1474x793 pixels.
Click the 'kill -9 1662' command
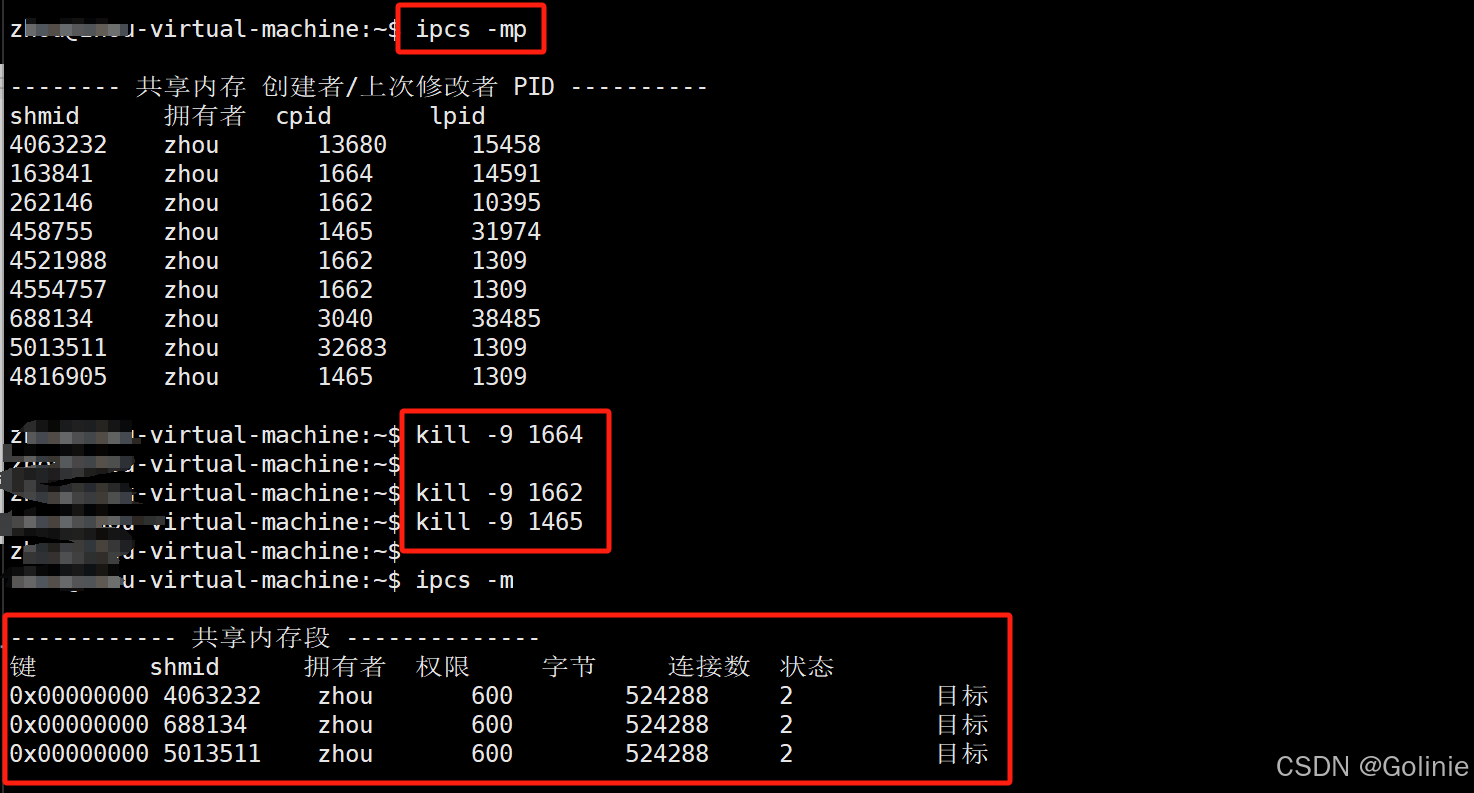coord(499,493)
